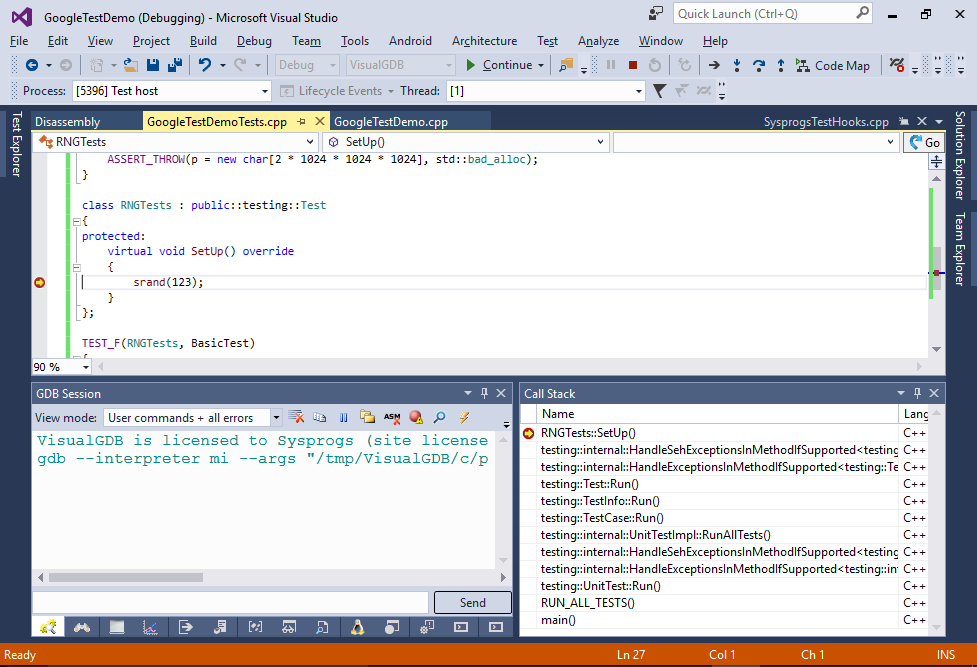Click the Send button in GDB Session
977x667 pixels.
click(473, 603)
